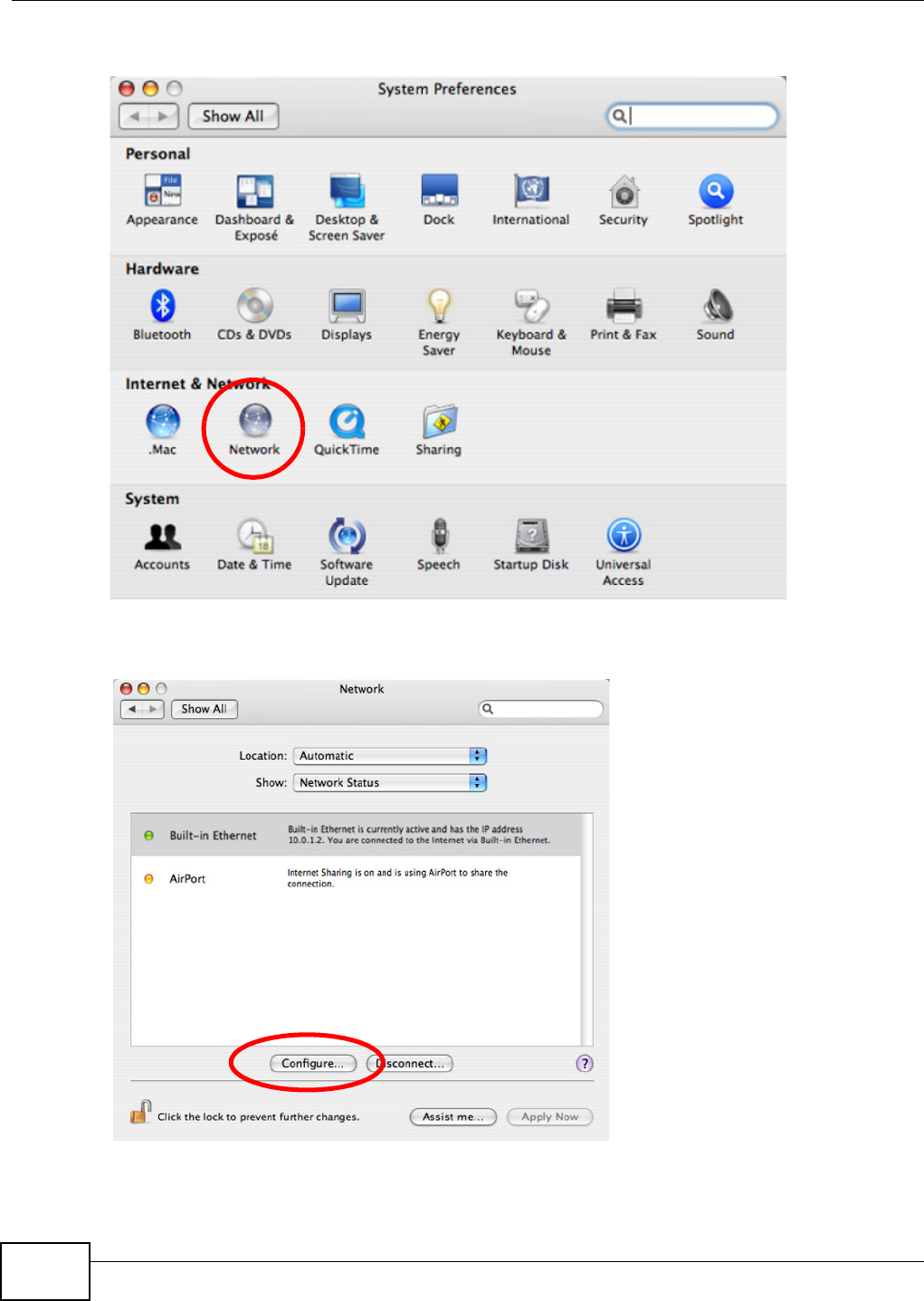Viewport: 924px width, 1301px height.
Task: Select the AirPort connection row
Action: point(356,879)
